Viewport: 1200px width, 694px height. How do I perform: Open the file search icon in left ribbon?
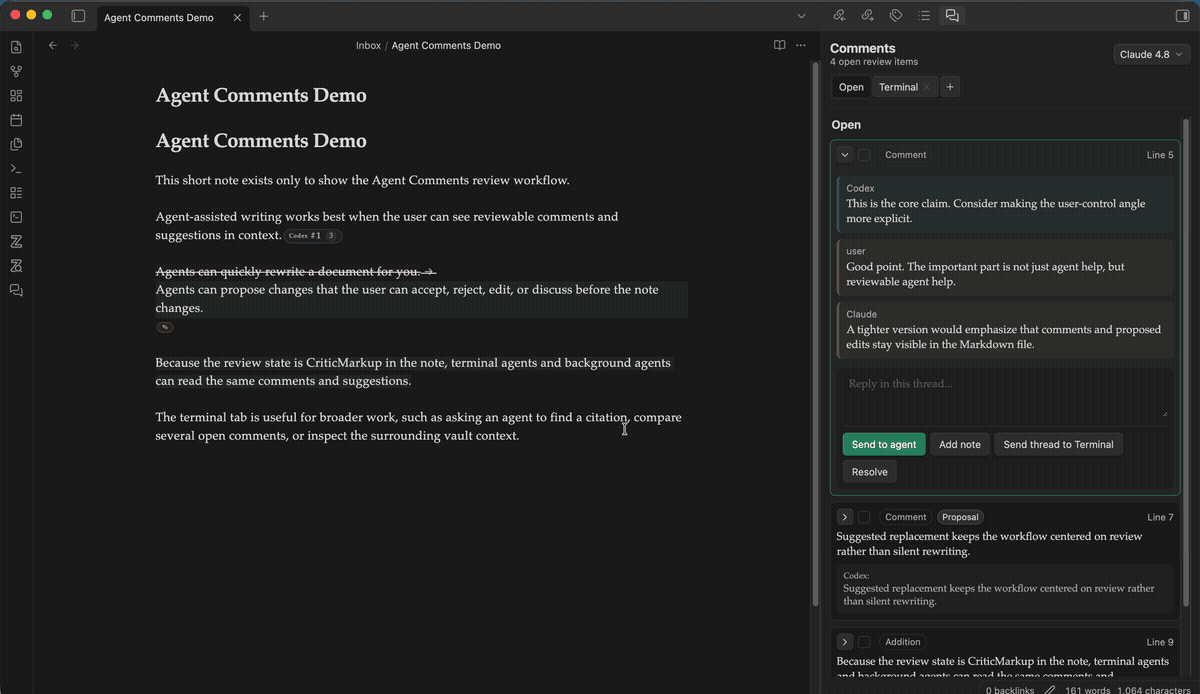pyautogui.click(x=16, y=47)
